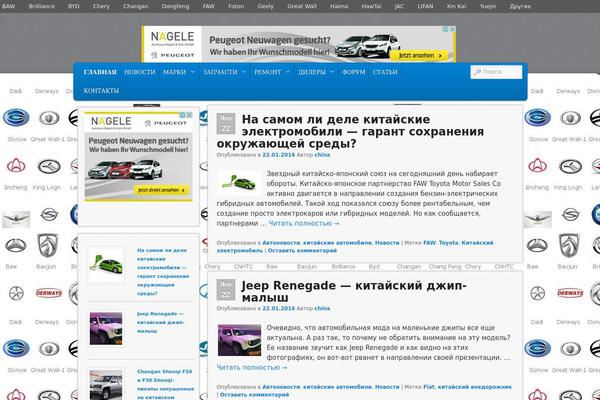The image size is (600, 400).
Task: Open sidebar Changan Shenqi F50 post link
Action: tap(165, 384)
